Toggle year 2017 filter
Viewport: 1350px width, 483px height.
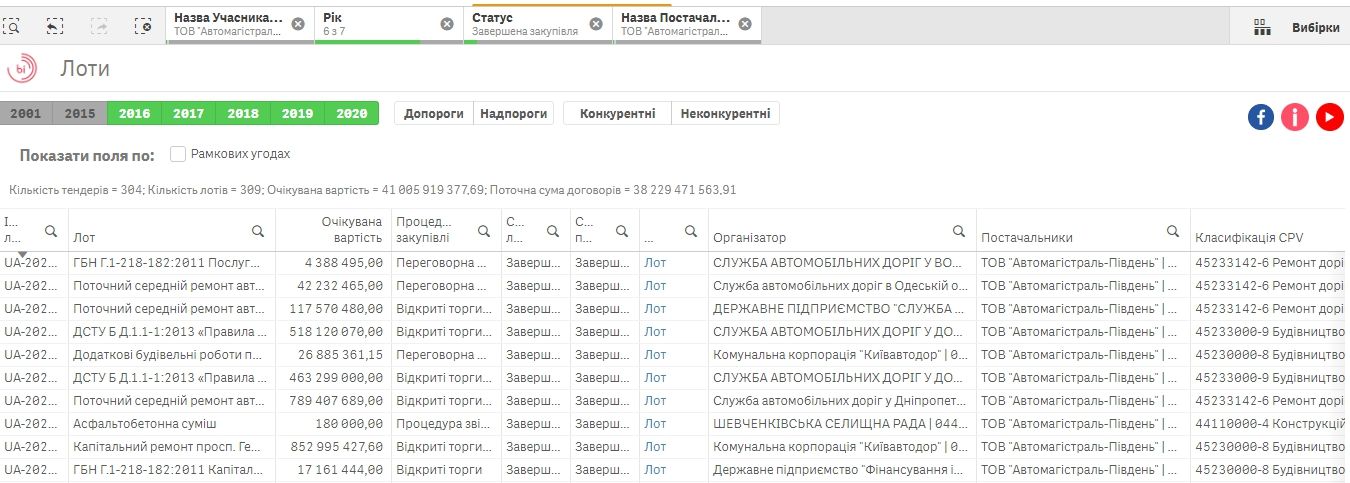coord(188,114)
